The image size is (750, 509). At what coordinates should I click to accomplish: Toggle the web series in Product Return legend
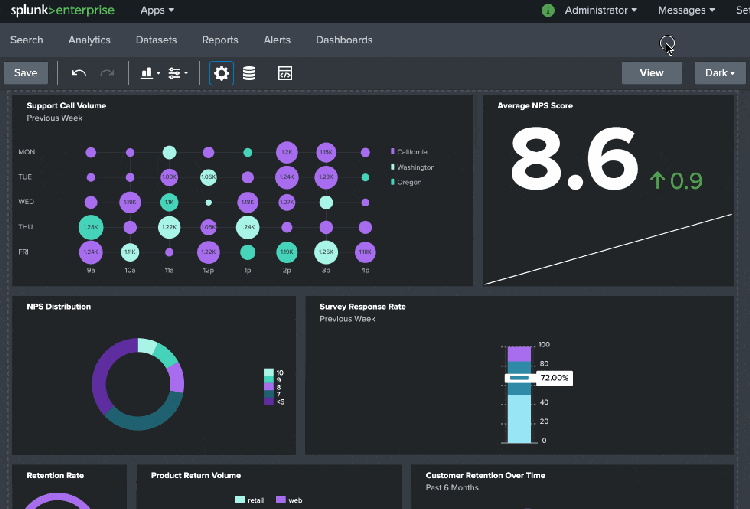[288, 499]
